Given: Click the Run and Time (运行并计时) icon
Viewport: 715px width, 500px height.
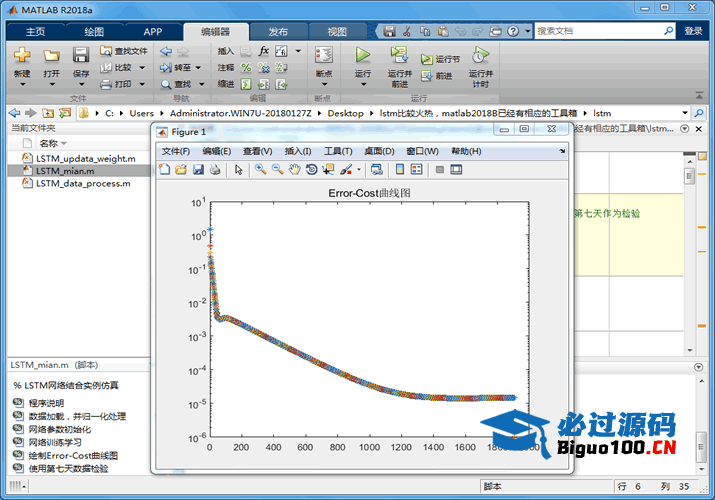Looking at the screenshot, I should click(x=480, y=56).
